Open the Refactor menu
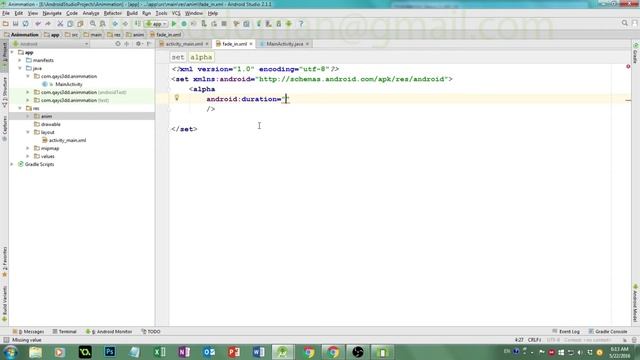This screenshot has height=360, width=640. [113, 13]
